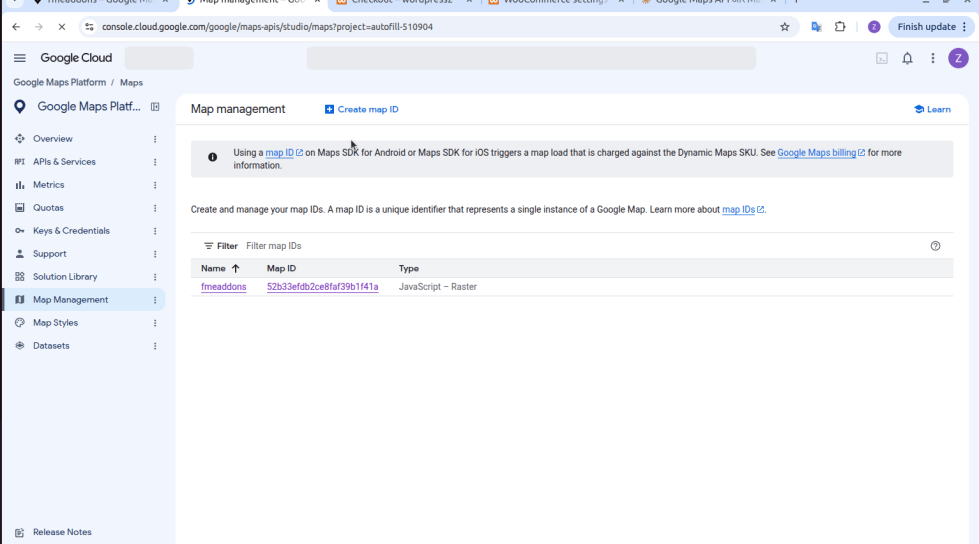Click the Map Styles palette icon
This screenshot has height=544, width=979.
[20, 323]
